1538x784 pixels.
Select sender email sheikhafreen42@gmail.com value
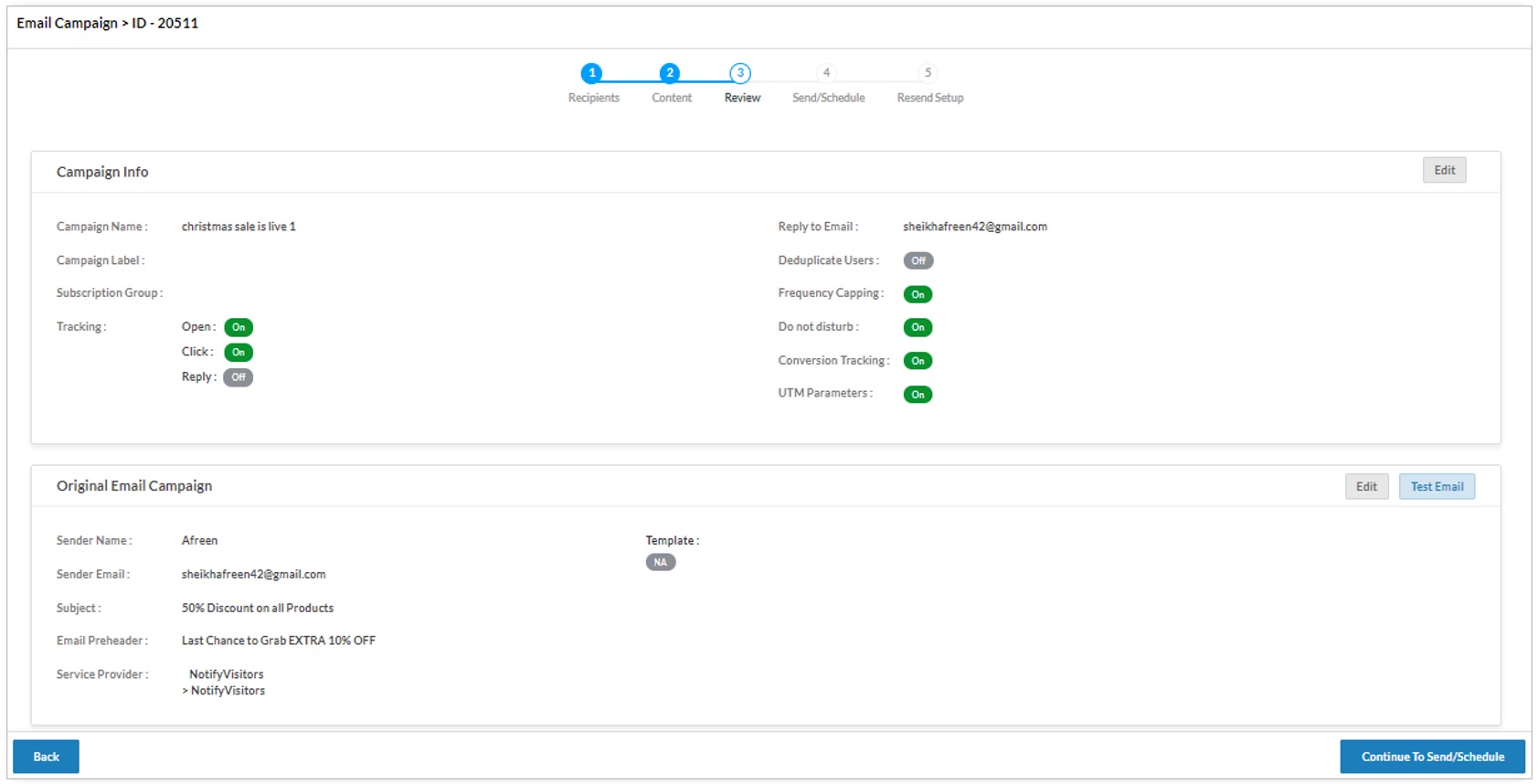point(253,575)
